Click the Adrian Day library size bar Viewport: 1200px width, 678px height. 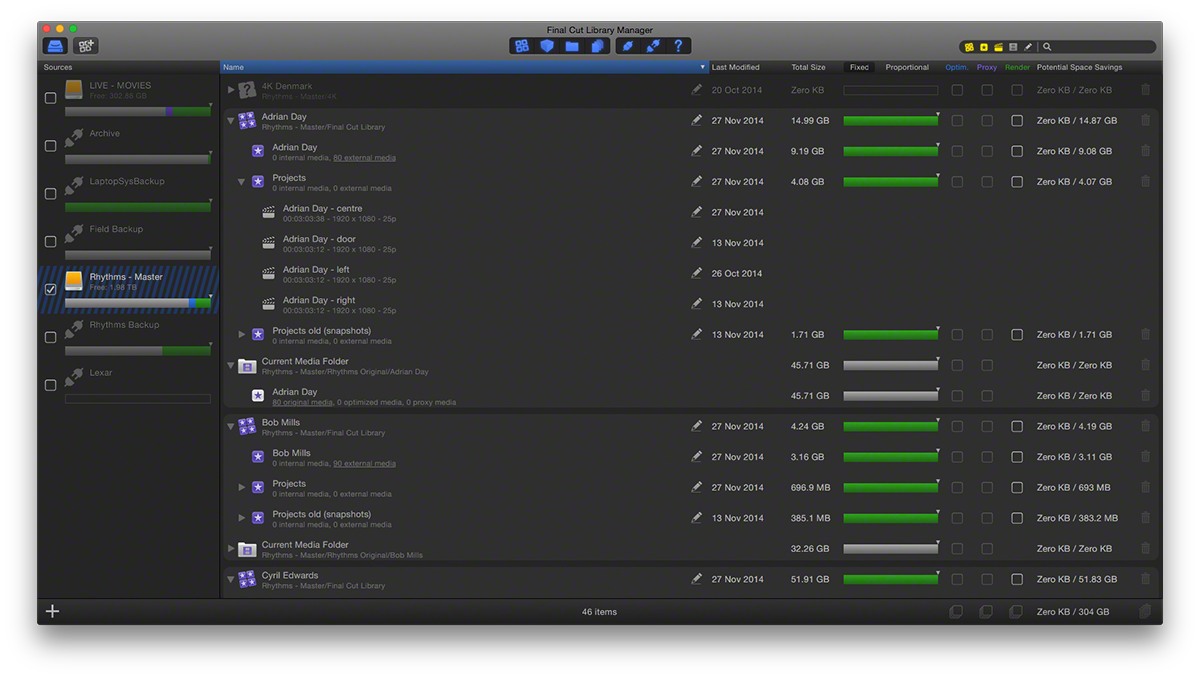click(891, 121)
